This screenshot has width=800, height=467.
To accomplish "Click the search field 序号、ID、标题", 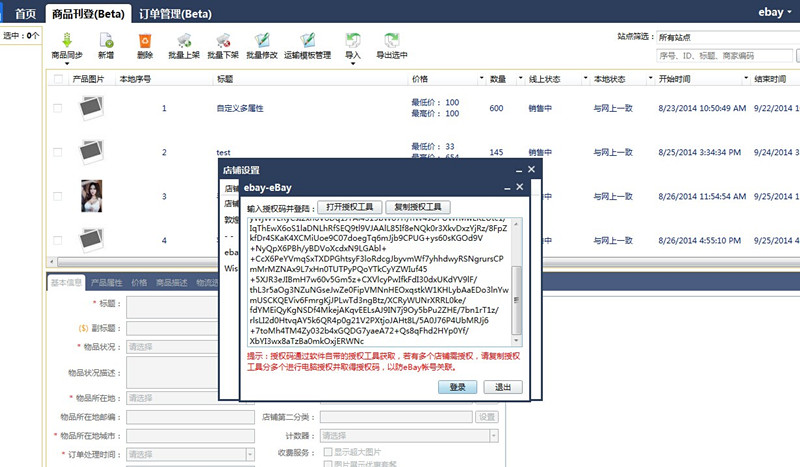I will point(724,55).
